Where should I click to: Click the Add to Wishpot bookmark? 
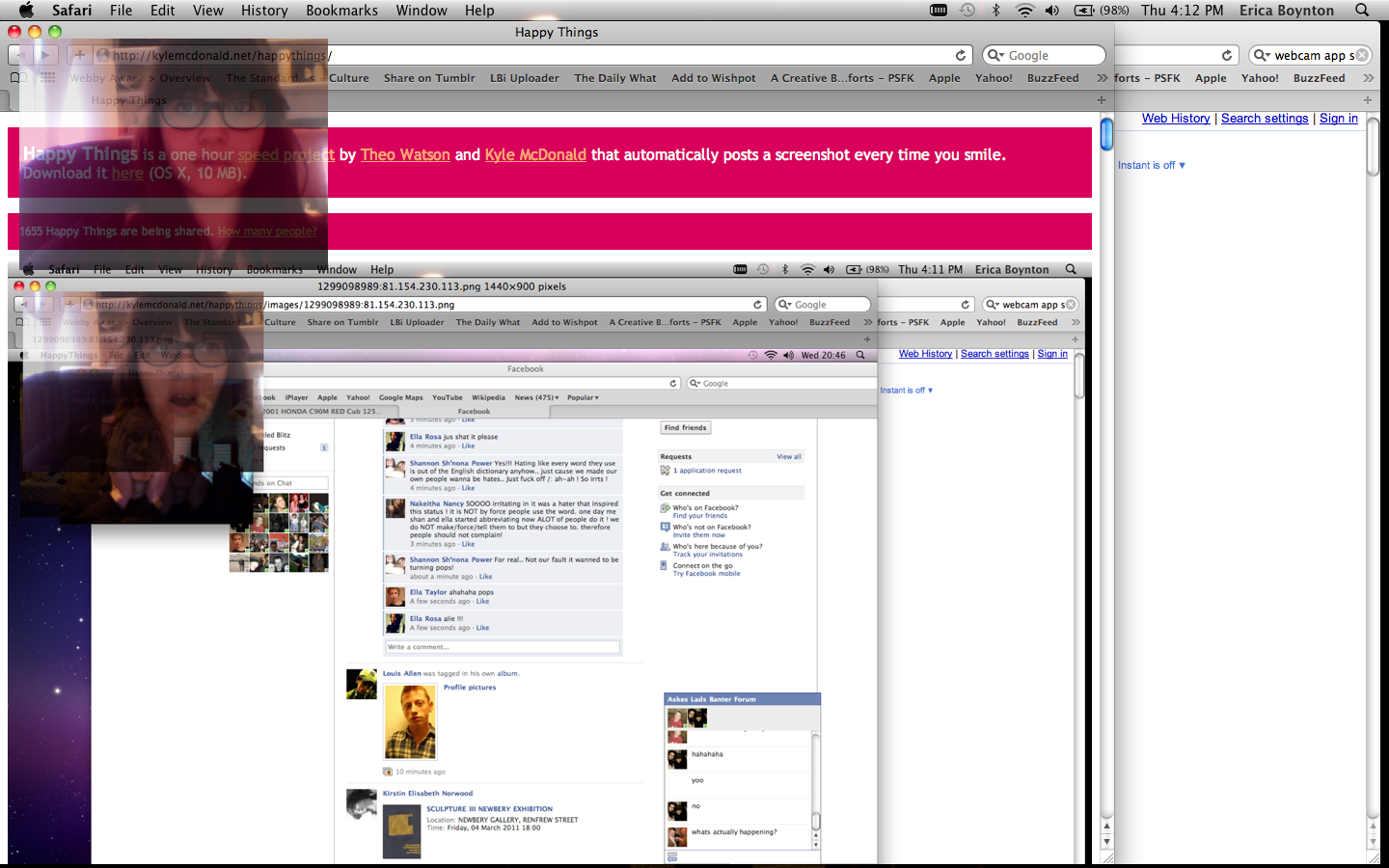coord(714,78)
